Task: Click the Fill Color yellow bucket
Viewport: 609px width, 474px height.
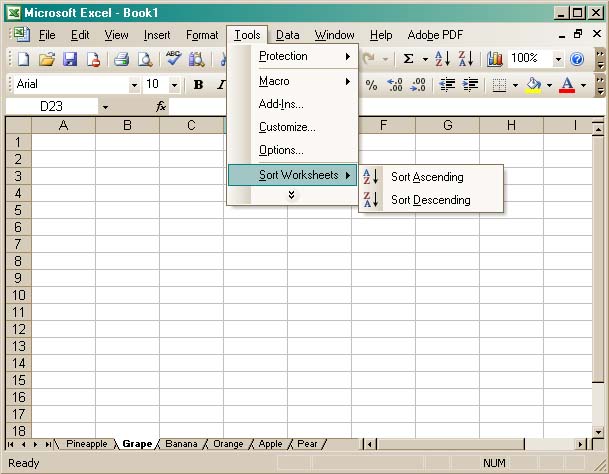Action: click(534, 85)
